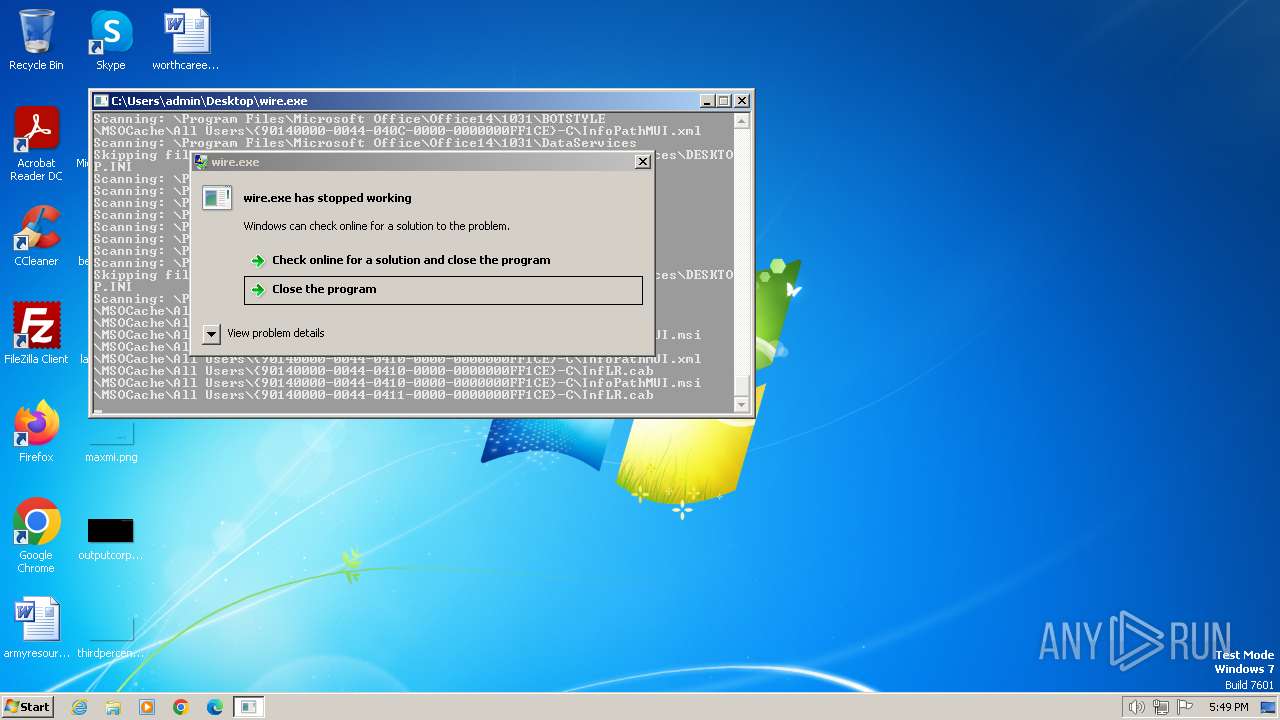Maximize the wire.exe console window

click(x=724, y=101)
